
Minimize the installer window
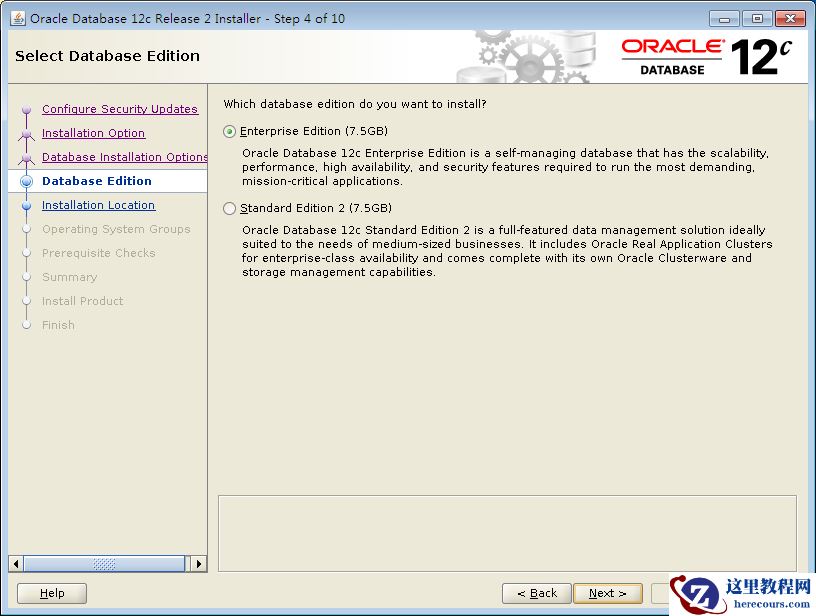(x=724, y=19)
